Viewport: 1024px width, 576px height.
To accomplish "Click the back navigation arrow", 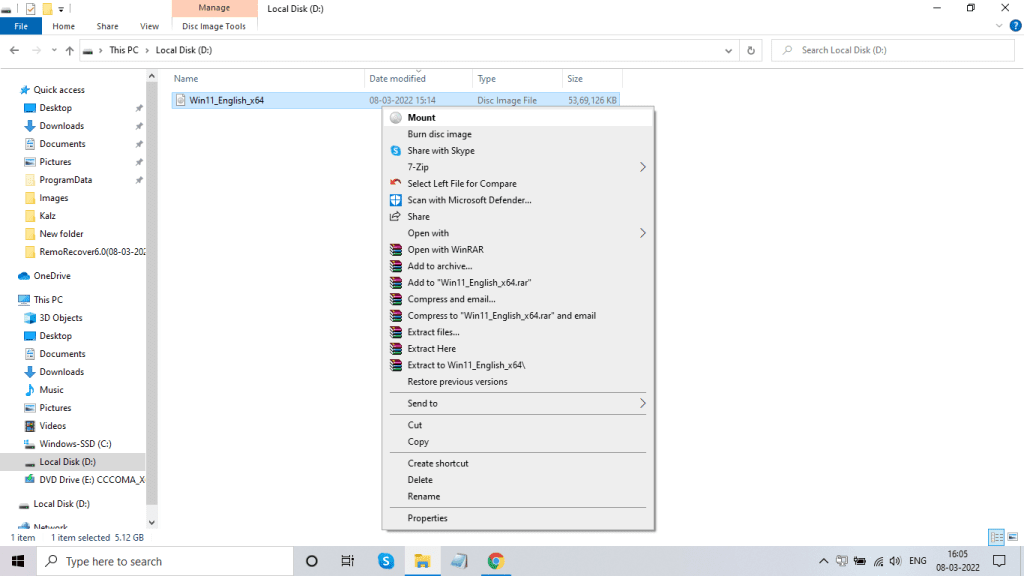I will pyautogui.click(x=16, y=49).
